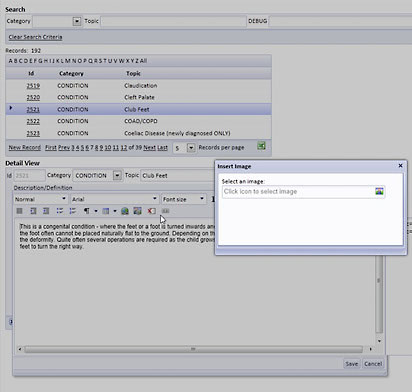
Task: Click the decrease indent icon in editor toolbar
Action: [46, 211]
